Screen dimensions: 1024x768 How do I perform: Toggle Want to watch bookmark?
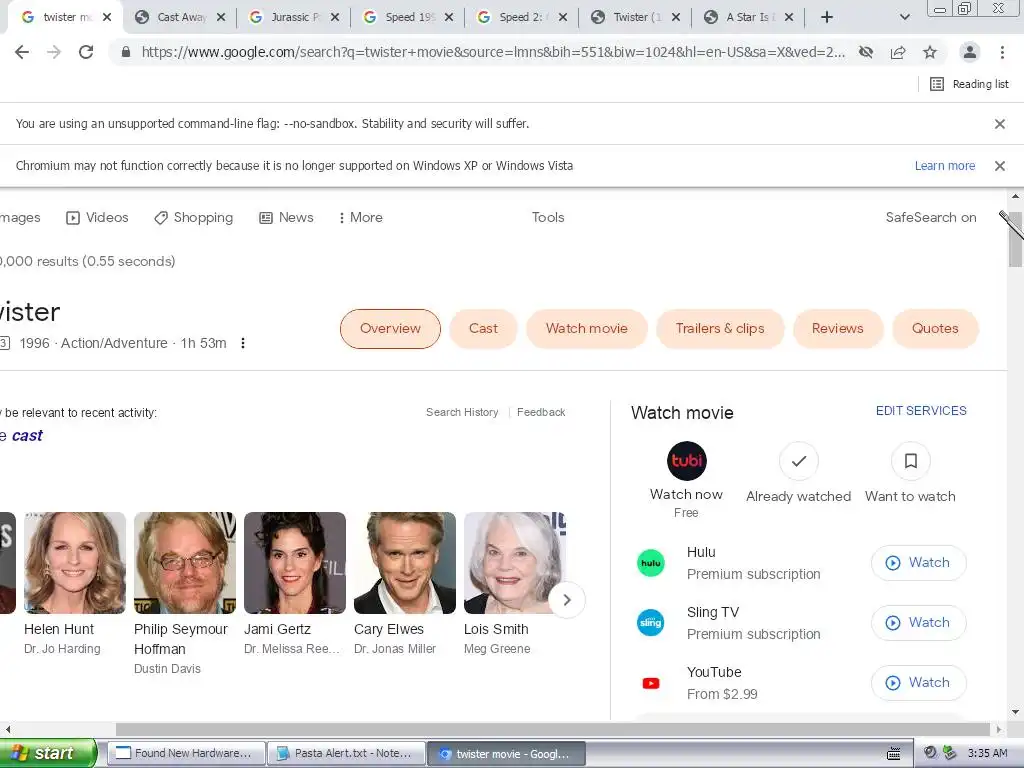click(910, 461)
